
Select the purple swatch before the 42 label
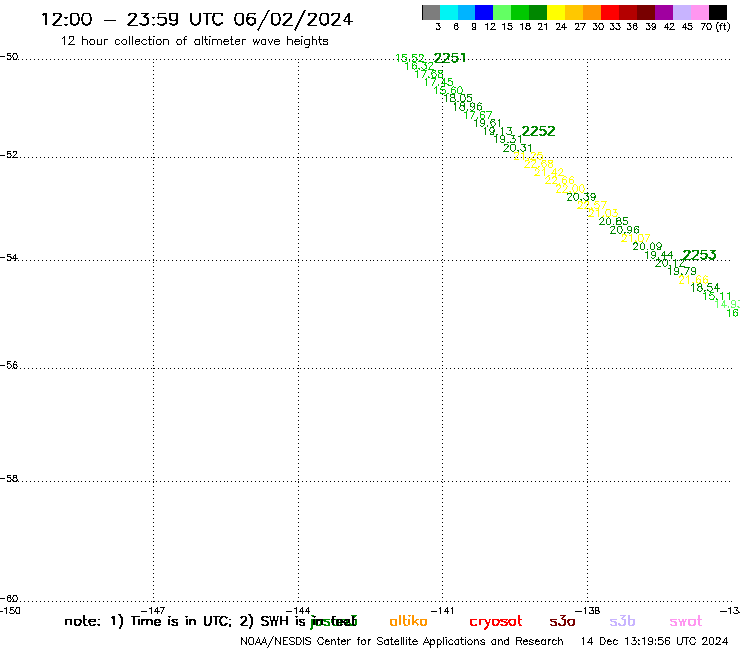point(664,13)
